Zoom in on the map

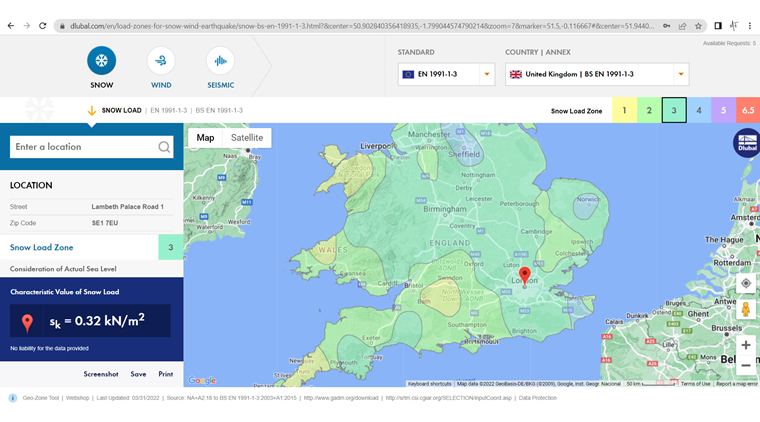pyautogui.click(x=746, y=345)
